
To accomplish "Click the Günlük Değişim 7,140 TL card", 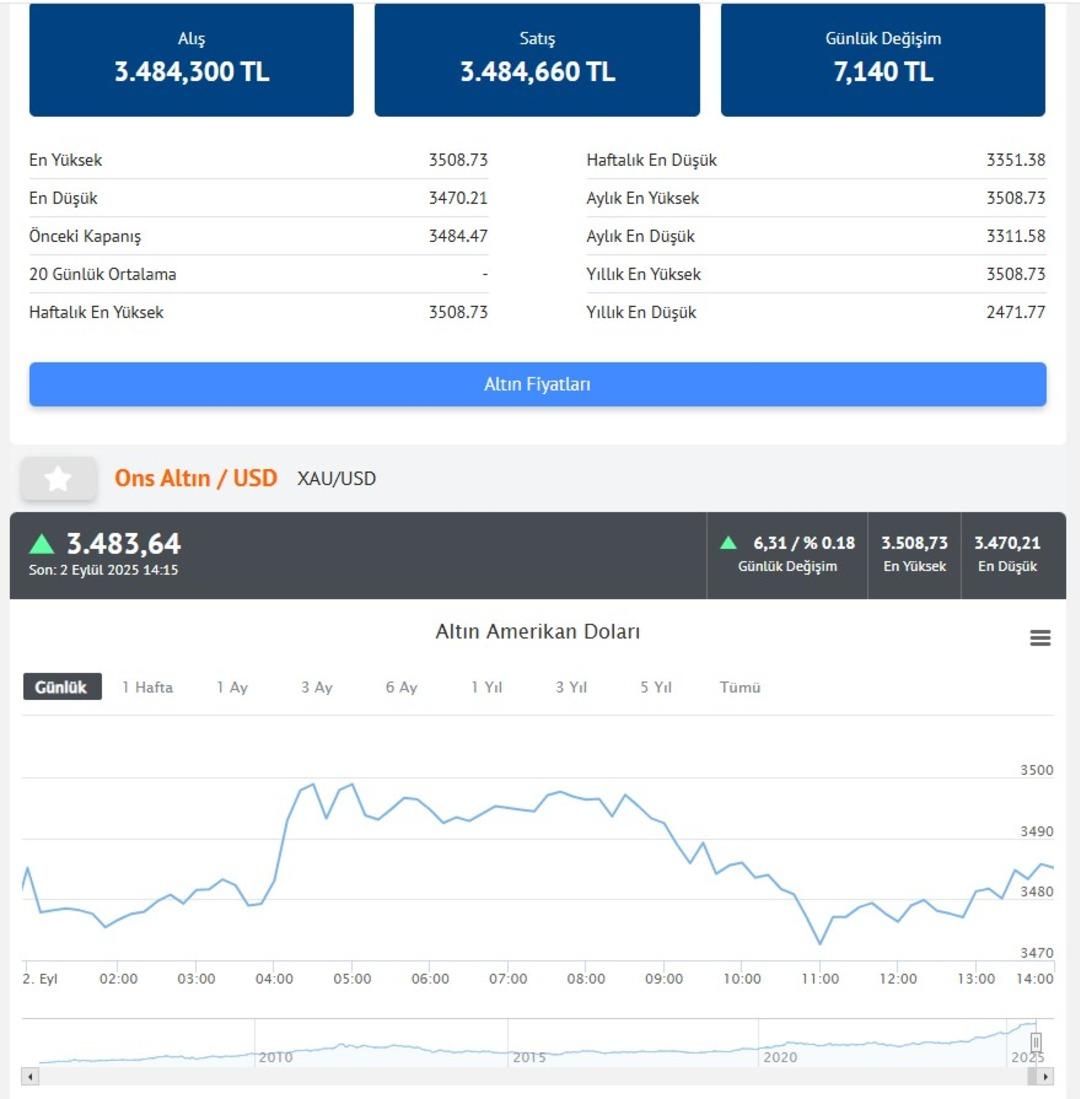I will pyautogui.click(x=883, y=60).
